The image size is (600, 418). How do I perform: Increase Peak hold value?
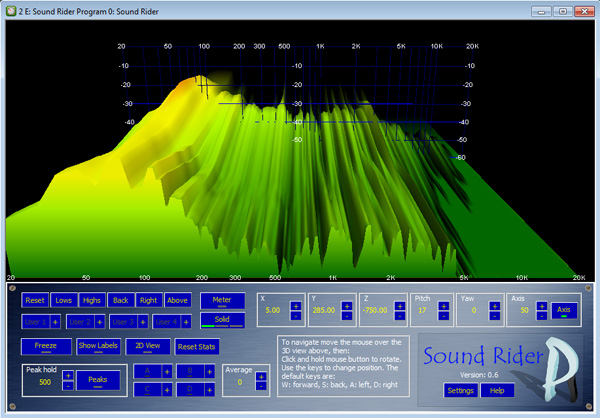click(68, 376)
